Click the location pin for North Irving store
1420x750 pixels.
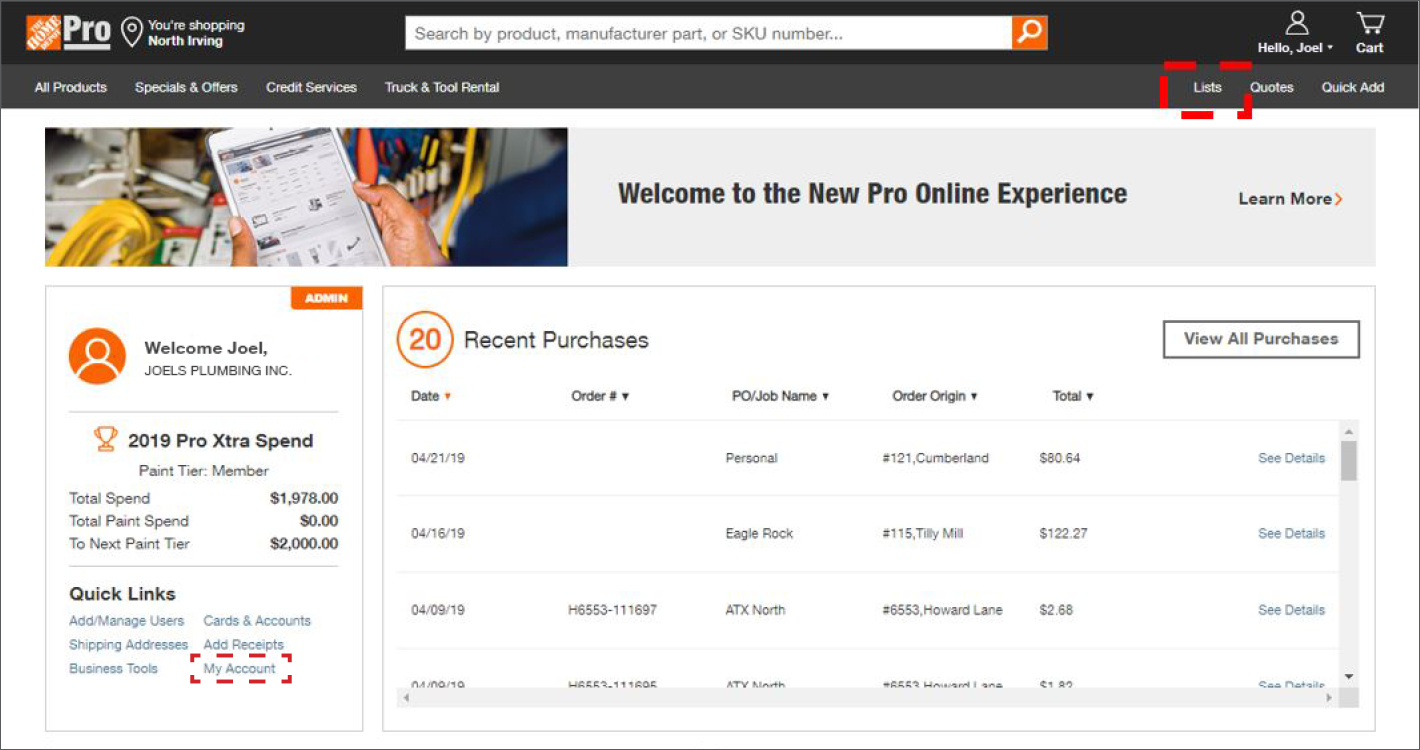coord(131,31)
